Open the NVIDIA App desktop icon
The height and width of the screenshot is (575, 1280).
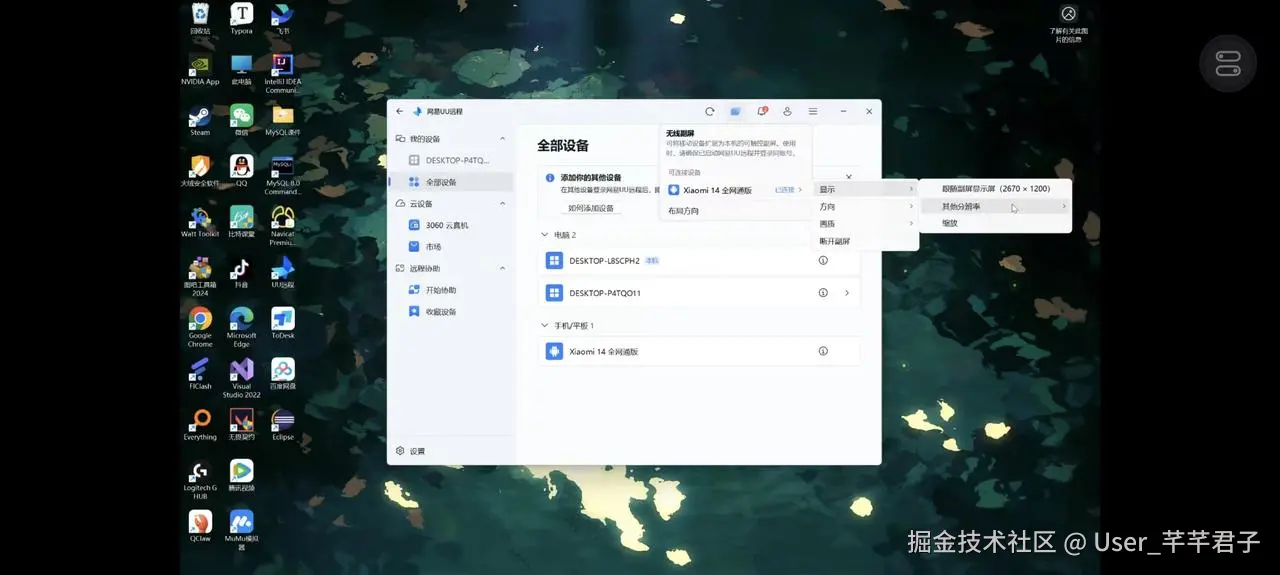pyautogui.click(x=200, y=70)
